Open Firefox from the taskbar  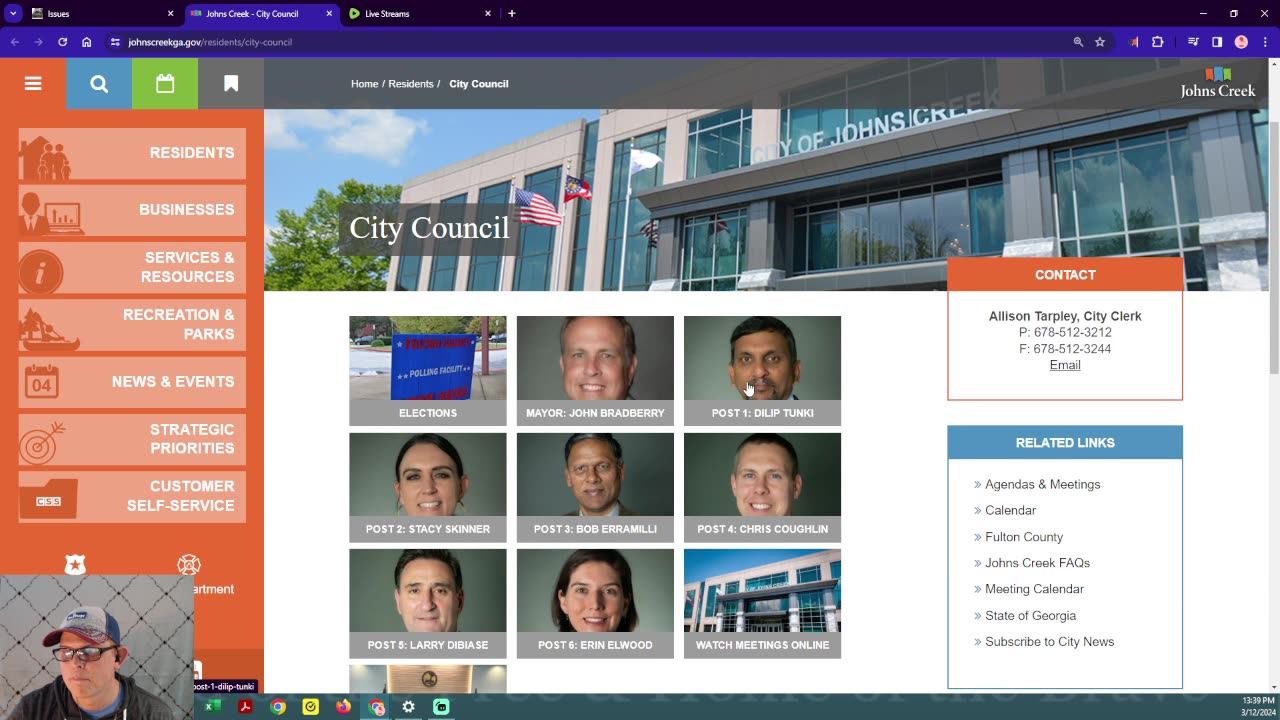click(x=343, y=707)
